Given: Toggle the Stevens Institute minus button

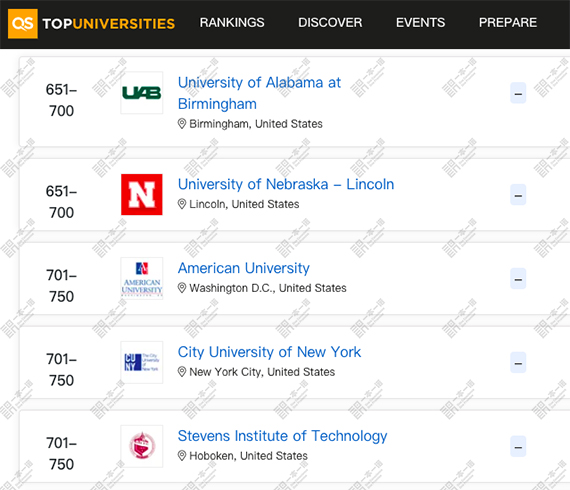Looking at the screenshot, I should 518,447.
